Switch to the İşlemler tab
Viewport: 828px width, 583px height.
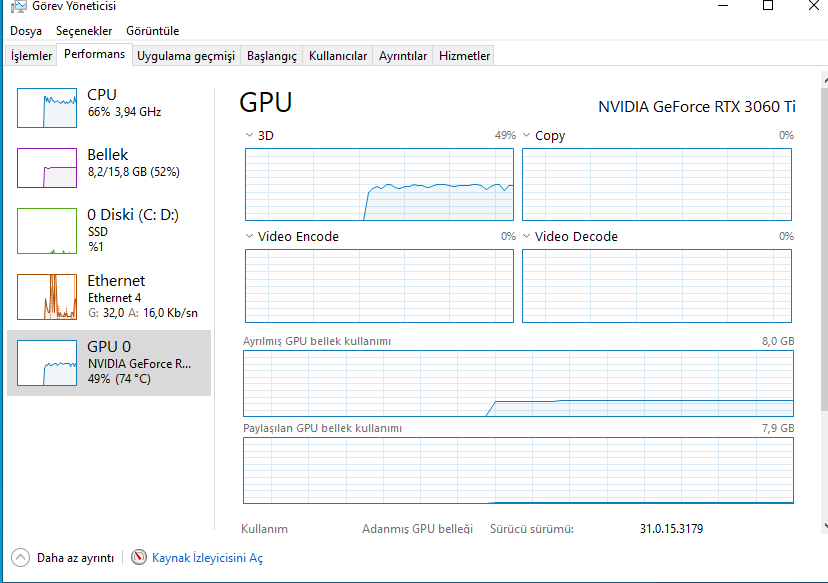pos(31,56)
